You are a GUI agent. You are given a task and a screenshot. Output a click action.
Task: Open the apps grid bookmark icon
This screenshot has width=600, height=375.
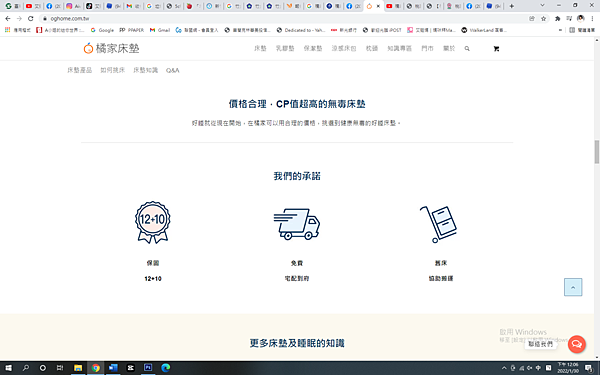(8, 30)
